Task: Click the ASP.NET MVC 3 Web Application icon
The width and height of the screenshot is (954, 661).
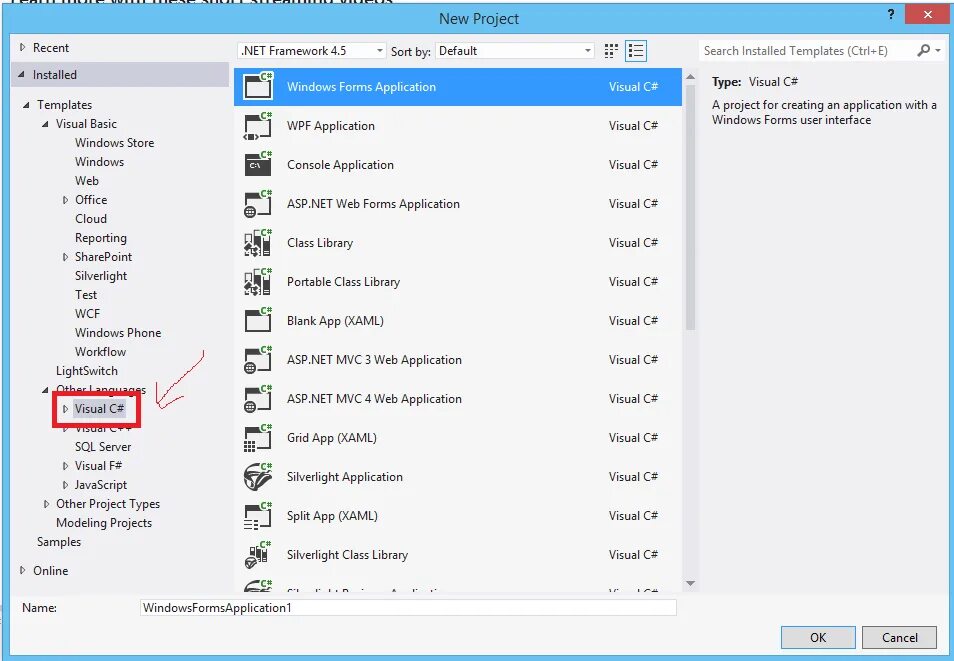Action: 258,359
